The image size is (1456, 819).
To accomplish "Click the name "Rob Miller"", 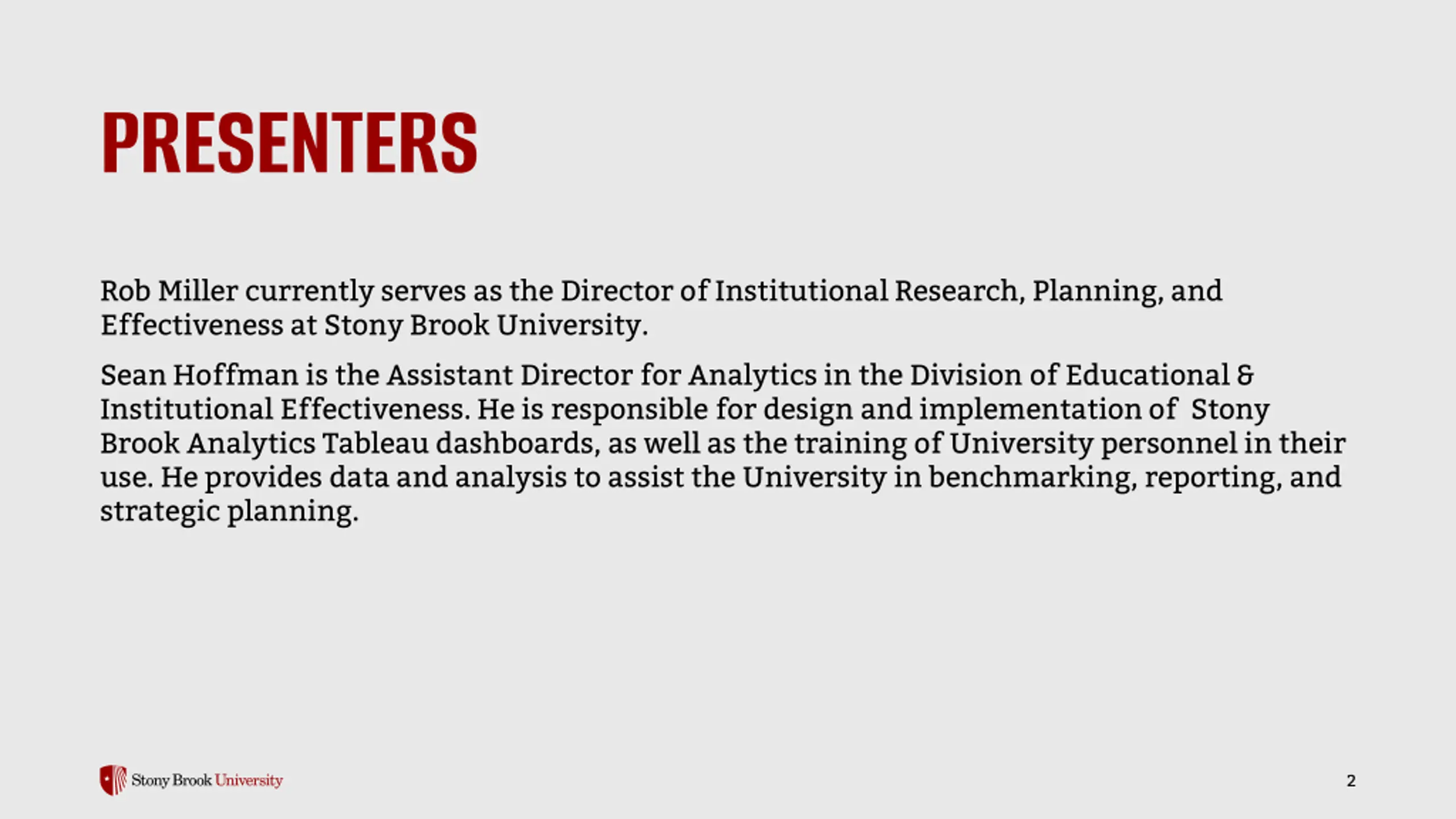I will (x=169, y=291).
